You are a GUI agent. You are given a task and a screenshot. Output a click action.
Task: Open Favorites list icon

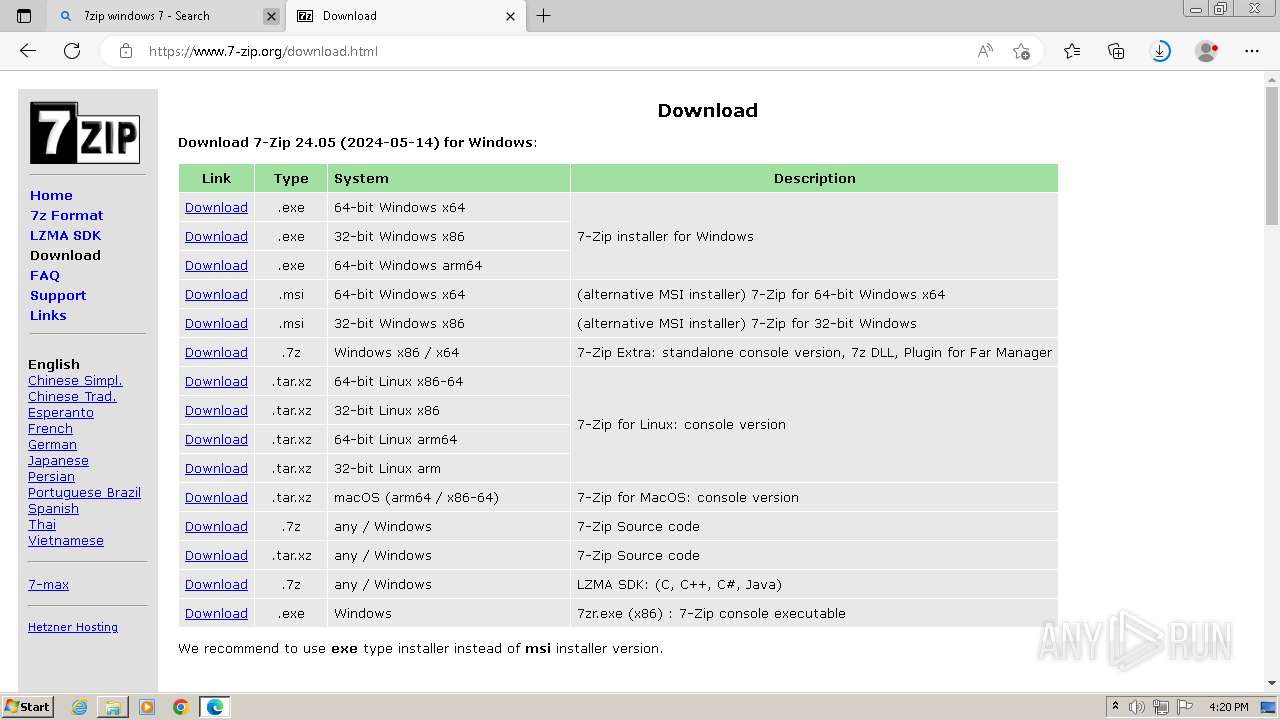pos(1072,51)
